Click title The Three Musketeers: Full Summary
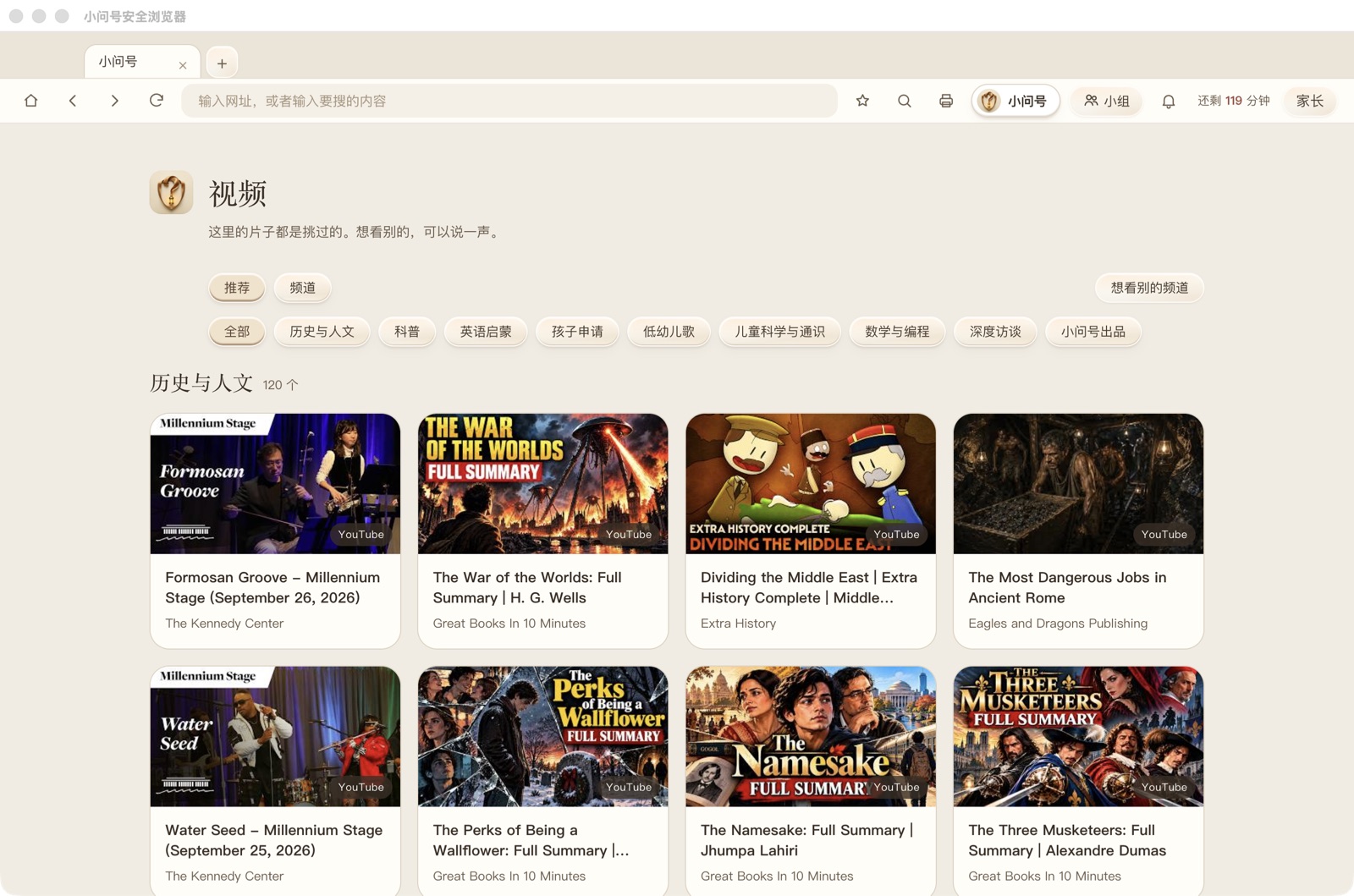This screenshot has width=1354, height=896. (1067, 840)
